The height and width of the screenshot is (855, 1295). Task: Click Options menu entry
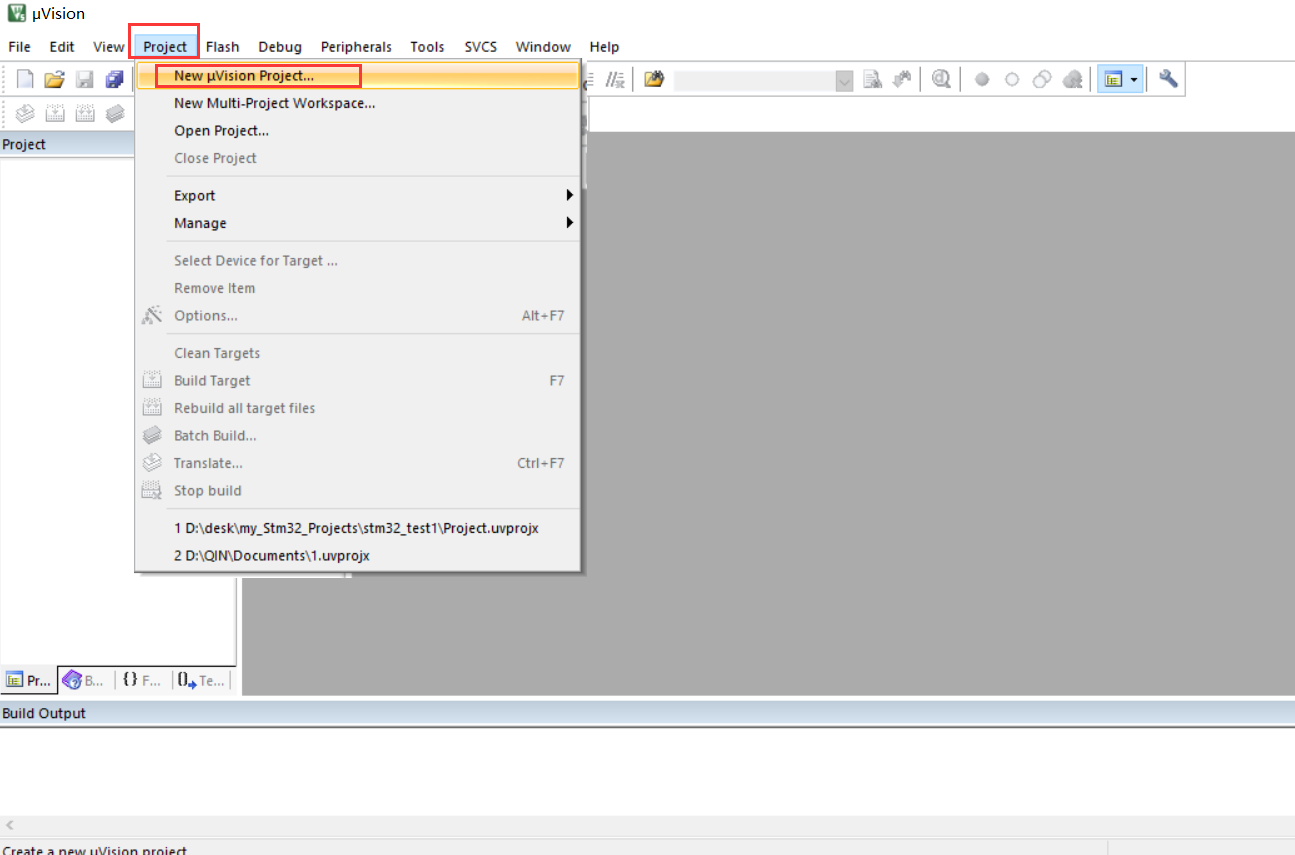(x=358, y=315)
